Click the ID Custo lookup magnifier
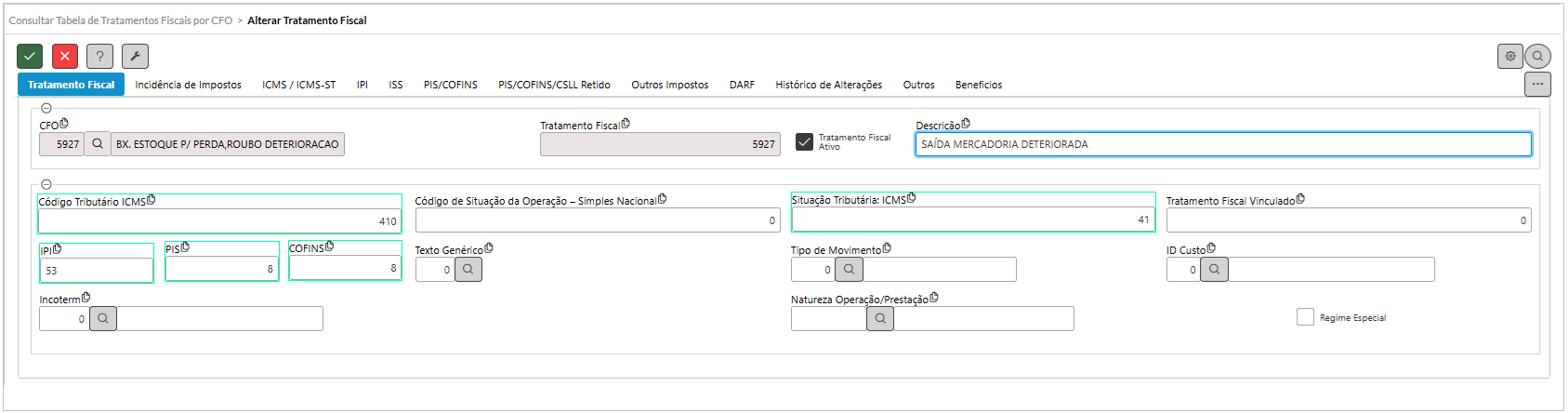1568x413 pixels. pos(1215,270)
